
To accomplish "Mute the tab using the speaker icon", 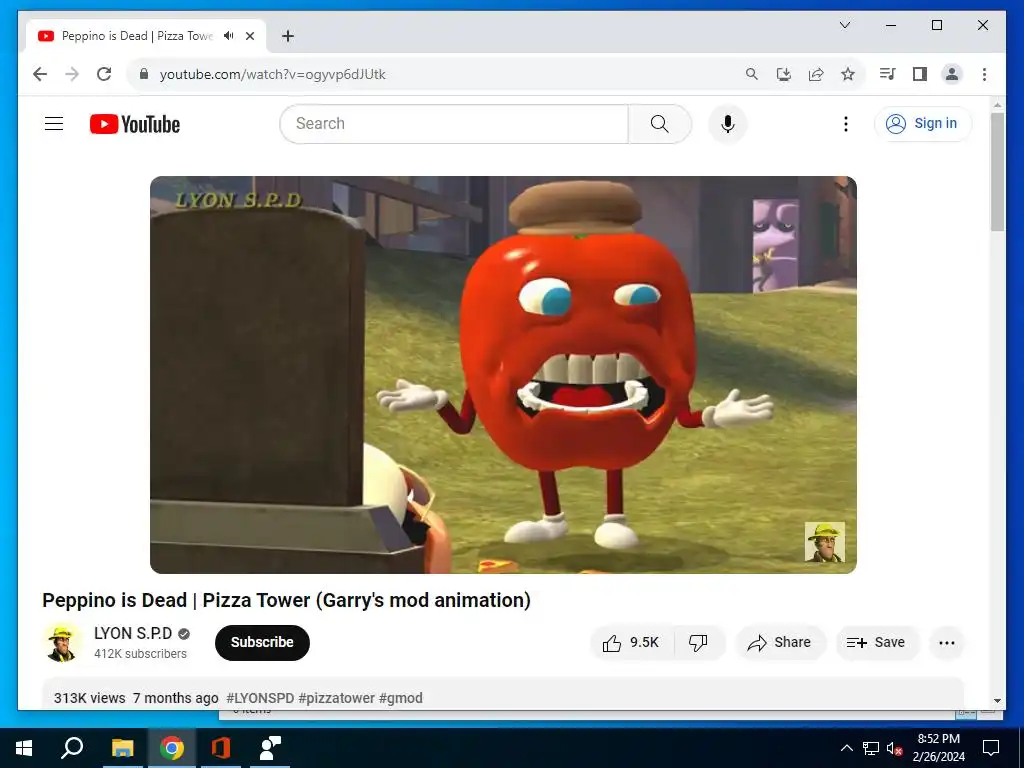I will pyautogui.click(x=229, y=36).
